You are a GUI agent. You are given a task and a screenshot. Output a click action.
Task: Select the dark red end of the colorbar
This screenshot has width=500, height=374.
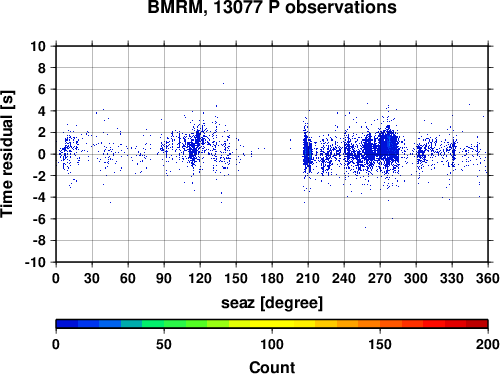(x=477, y=324)
